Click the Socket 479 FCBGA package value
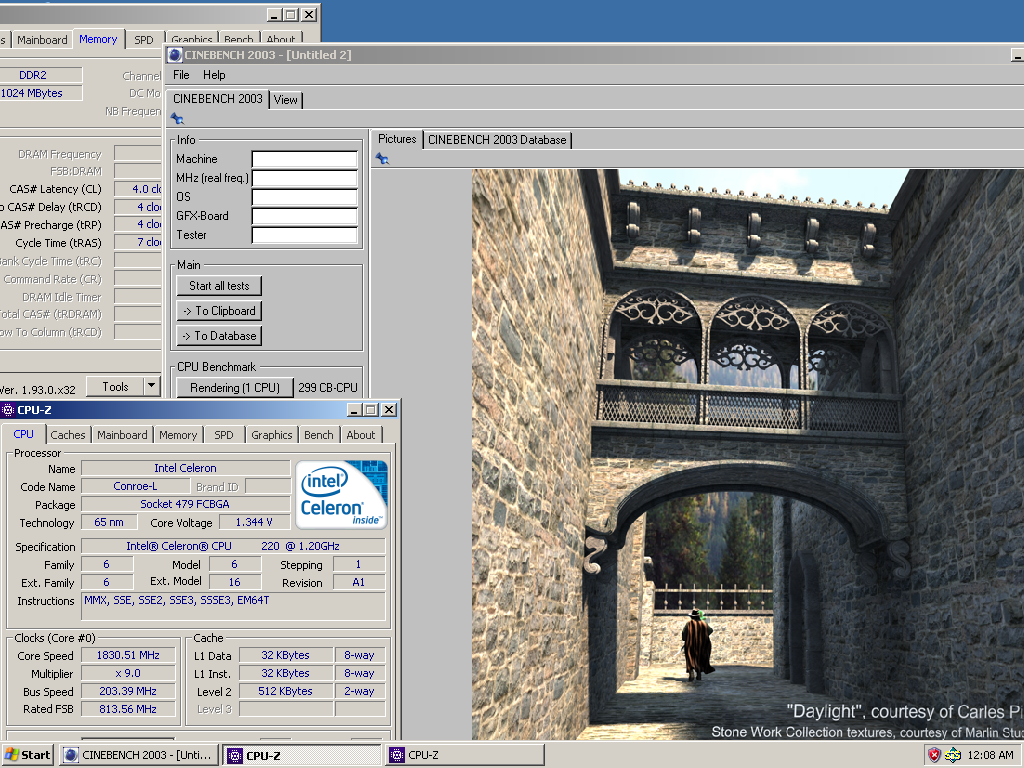The image size is (1024, 768). tap(185, 504)
